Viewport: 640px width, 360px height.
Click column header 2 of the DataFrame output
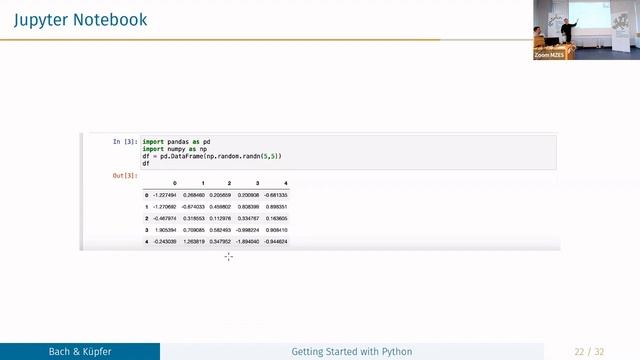tap(229, 183)
